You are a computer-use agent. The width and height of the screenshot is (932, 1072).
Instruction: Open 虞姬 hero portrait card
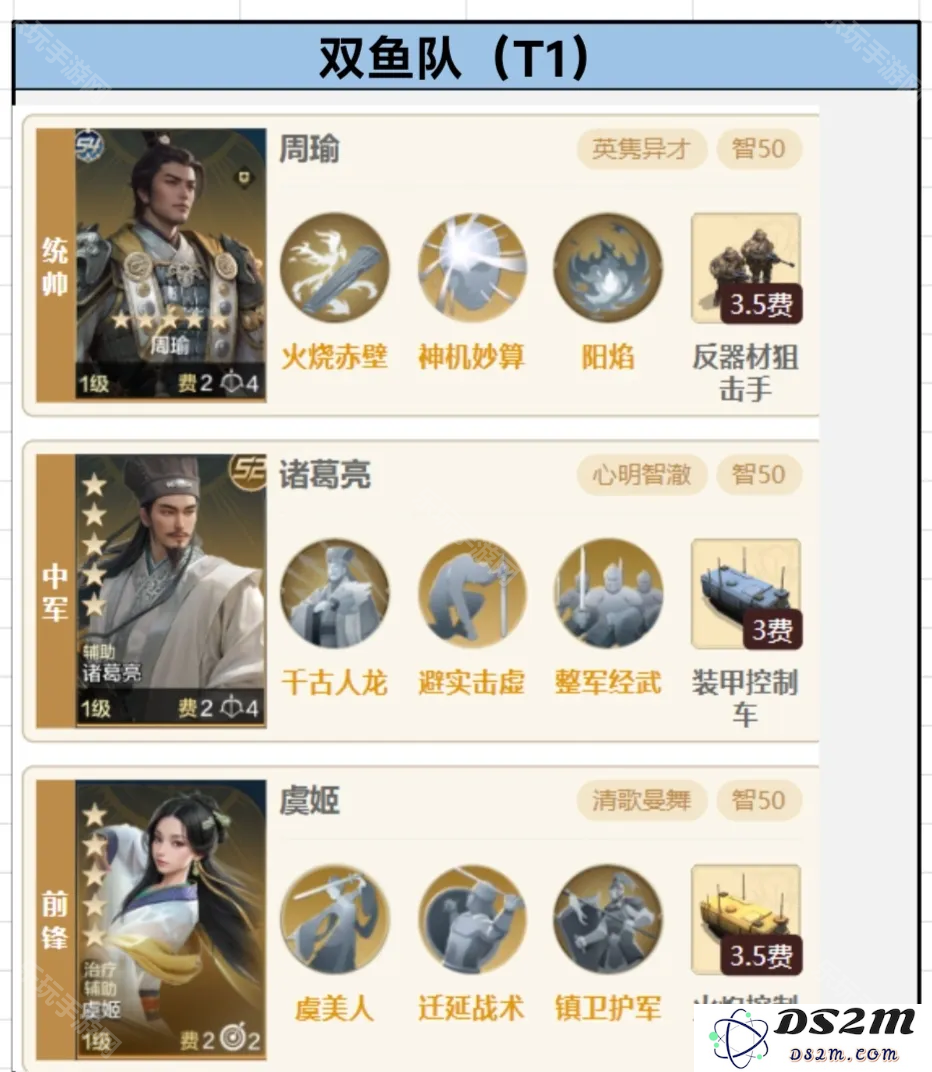(170, 920)
